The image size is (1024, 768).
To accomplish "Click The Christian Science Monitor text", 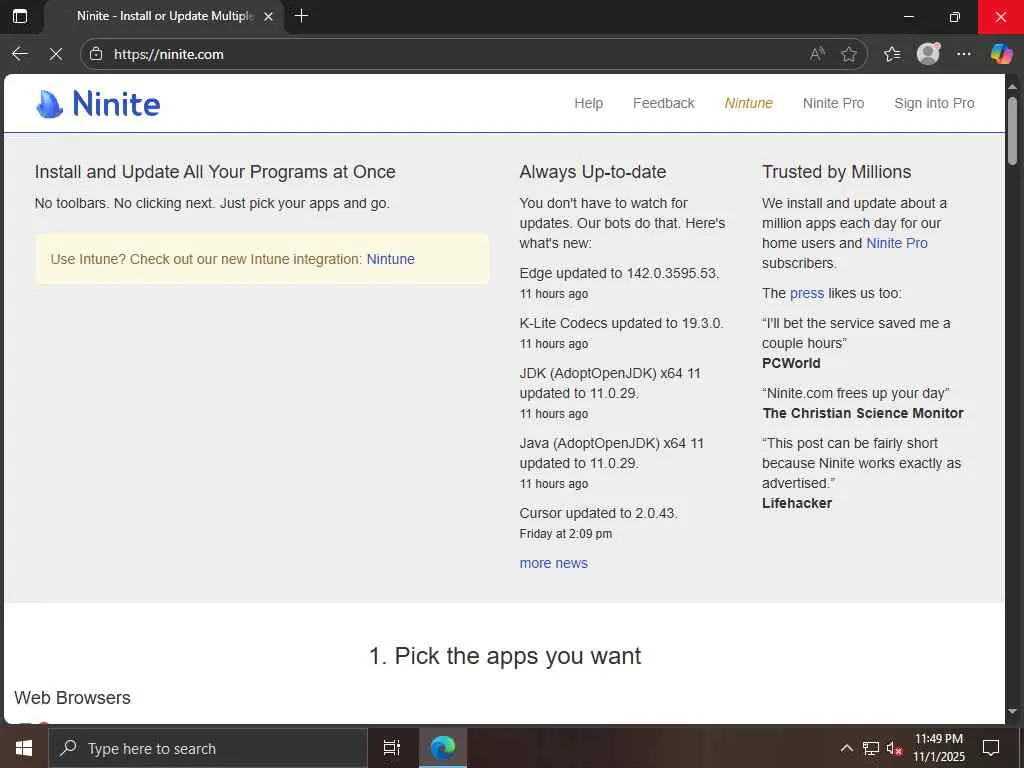I will point(863,413).
